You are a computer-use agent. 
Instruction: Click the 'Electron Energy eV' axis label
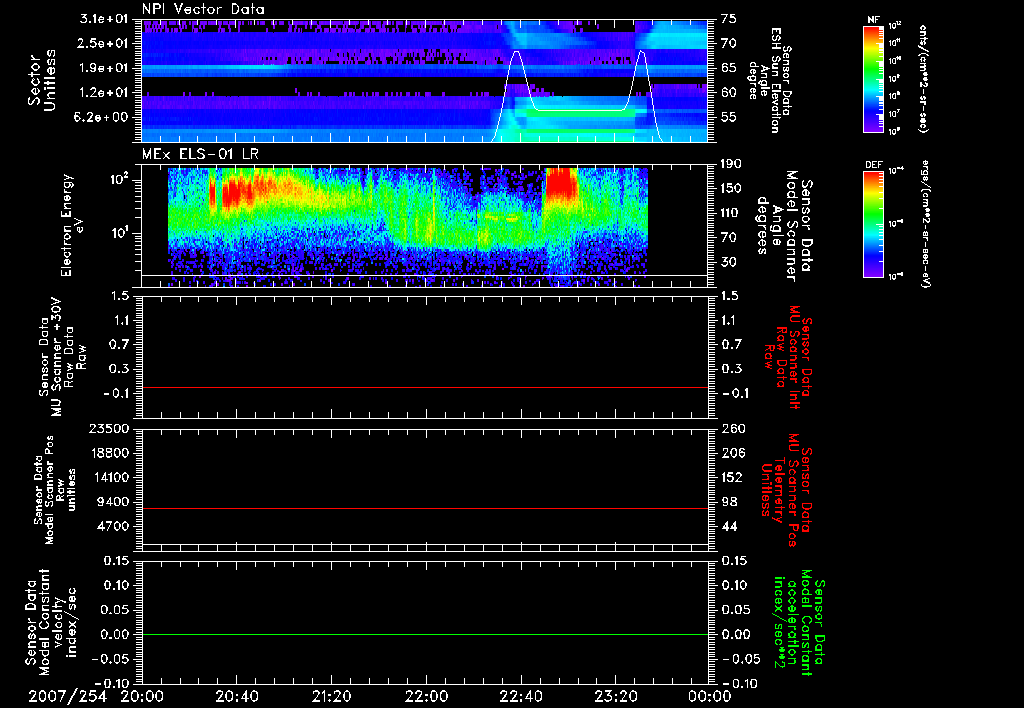tap(73, 225)
